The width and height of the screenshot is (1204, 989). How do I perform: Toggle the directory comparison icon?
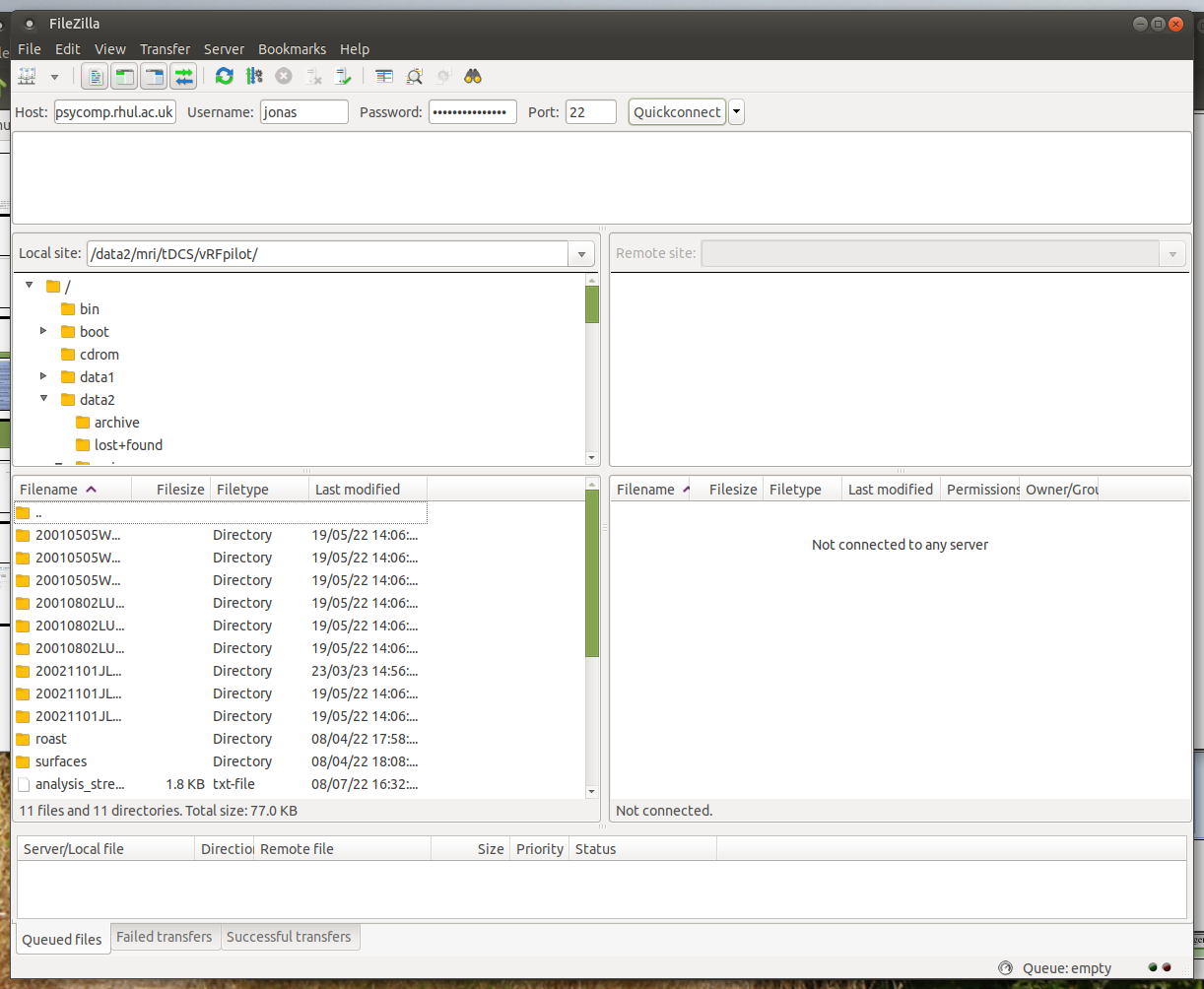tap(414, 76)
